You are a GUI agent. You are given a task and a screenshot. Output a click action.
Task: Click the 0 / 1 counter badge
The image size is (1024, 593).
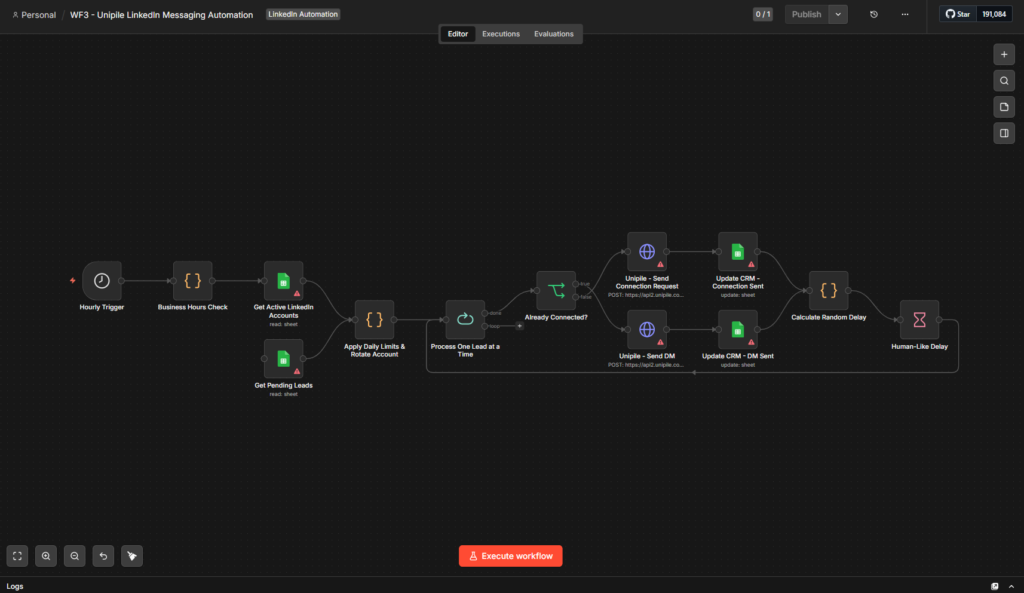[763, 14]
